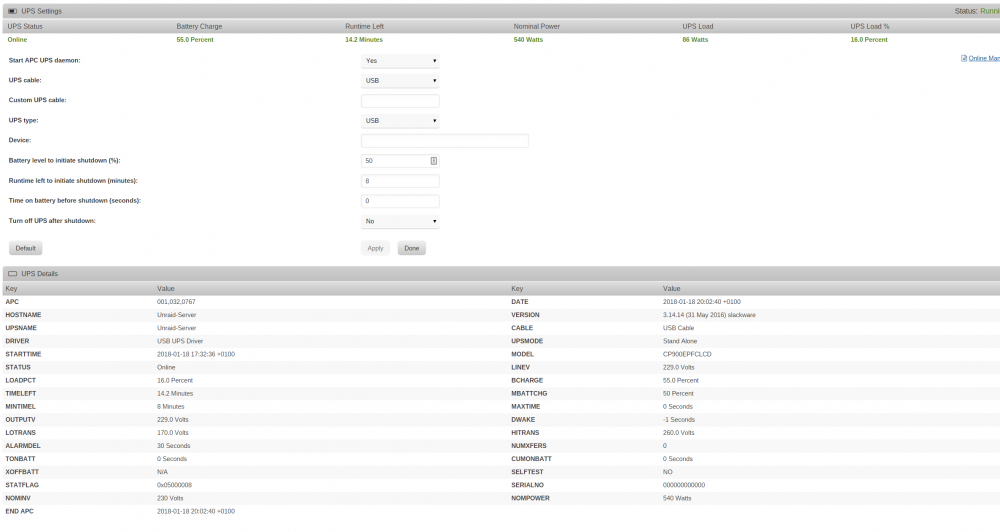
Task: Click the APC value 001,032,0767
Action: pos(176,302)
